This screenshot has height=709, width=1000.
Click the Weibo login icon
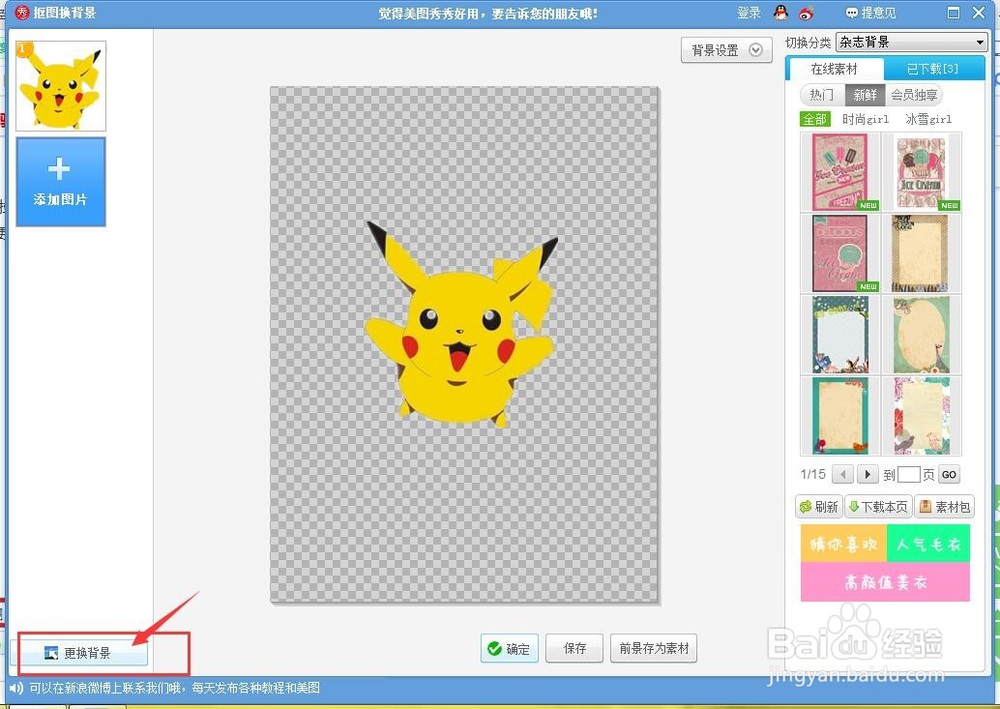[806, 12]
